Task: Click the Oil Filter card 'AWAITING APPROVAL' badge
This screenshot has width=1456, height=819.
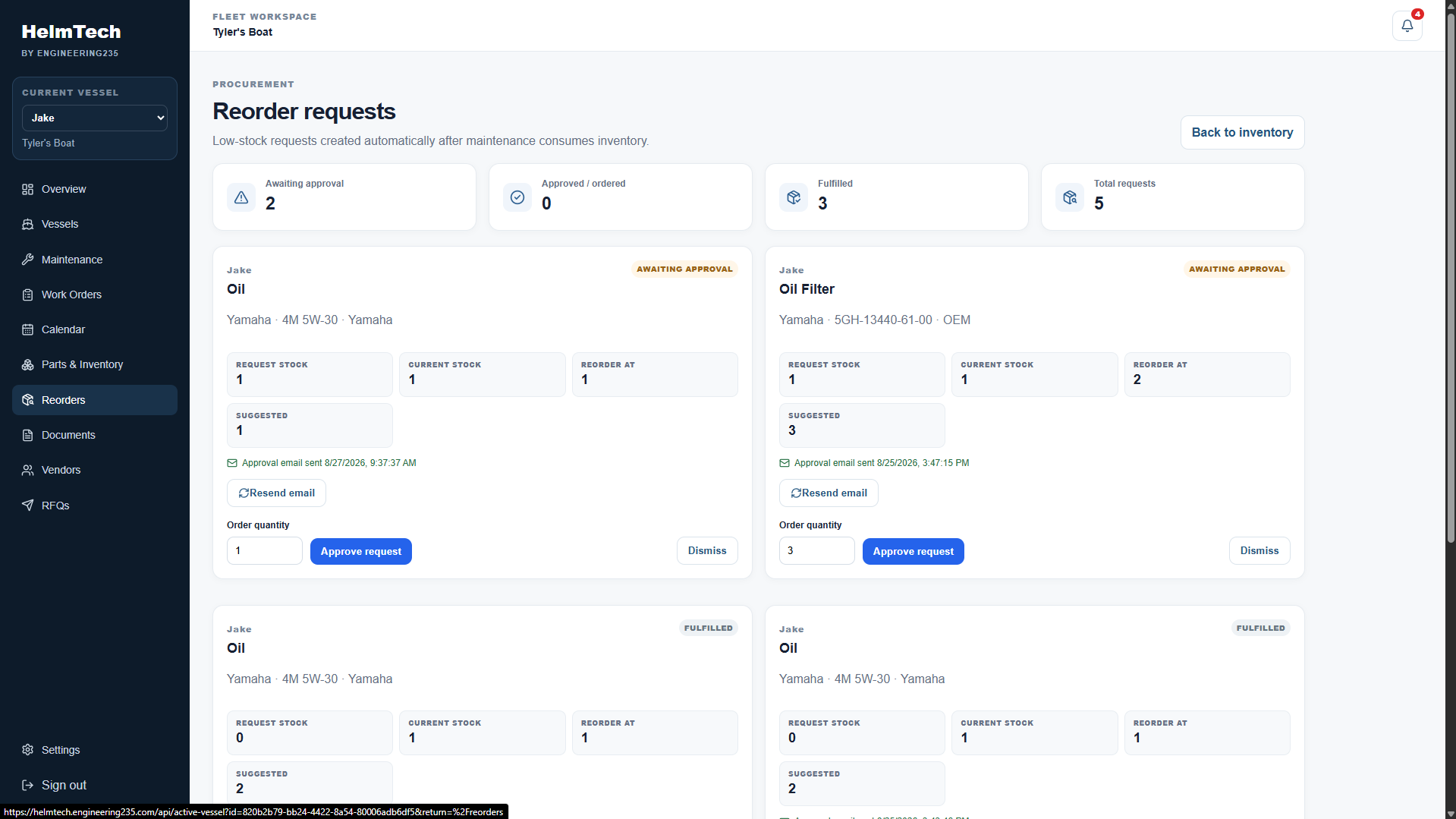Action: pos(1237,269)
